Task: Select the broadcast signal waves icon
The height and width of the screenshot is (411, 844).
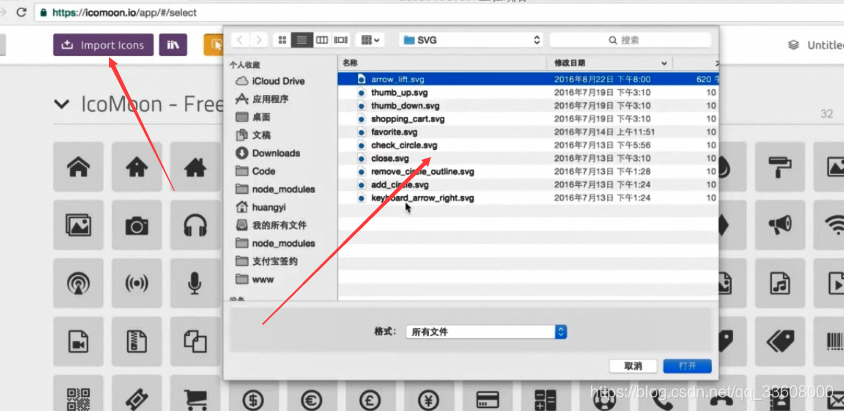Action: click(137, 284)
